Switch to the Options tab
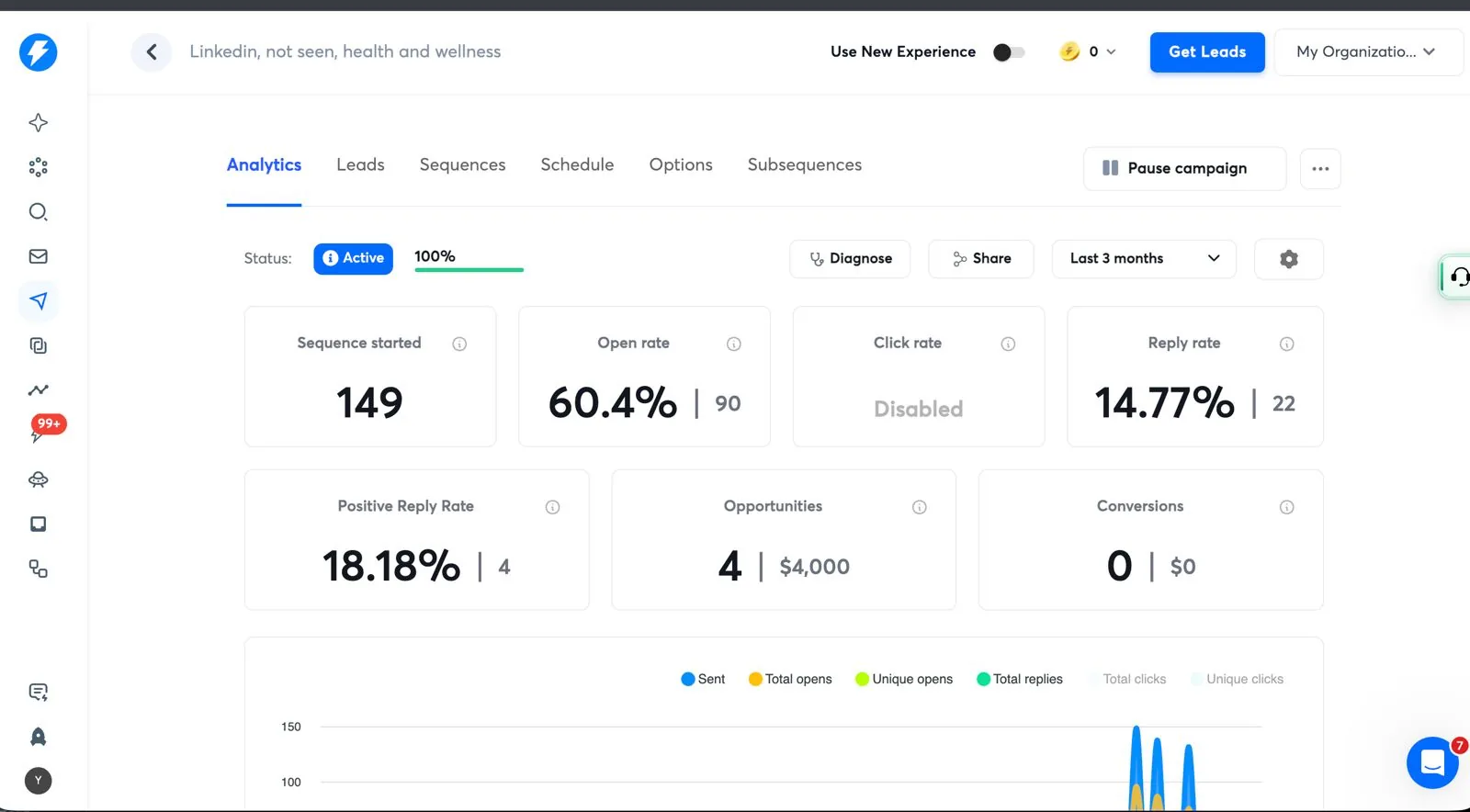This screenshot has width=1470, height=812. click(681, 165)
